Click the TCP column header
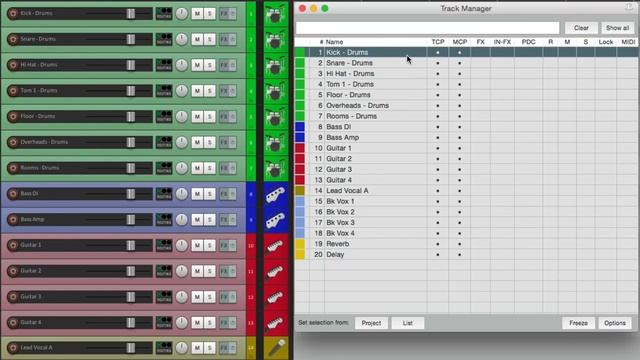The image size is (640, 360). coord(438,42)
